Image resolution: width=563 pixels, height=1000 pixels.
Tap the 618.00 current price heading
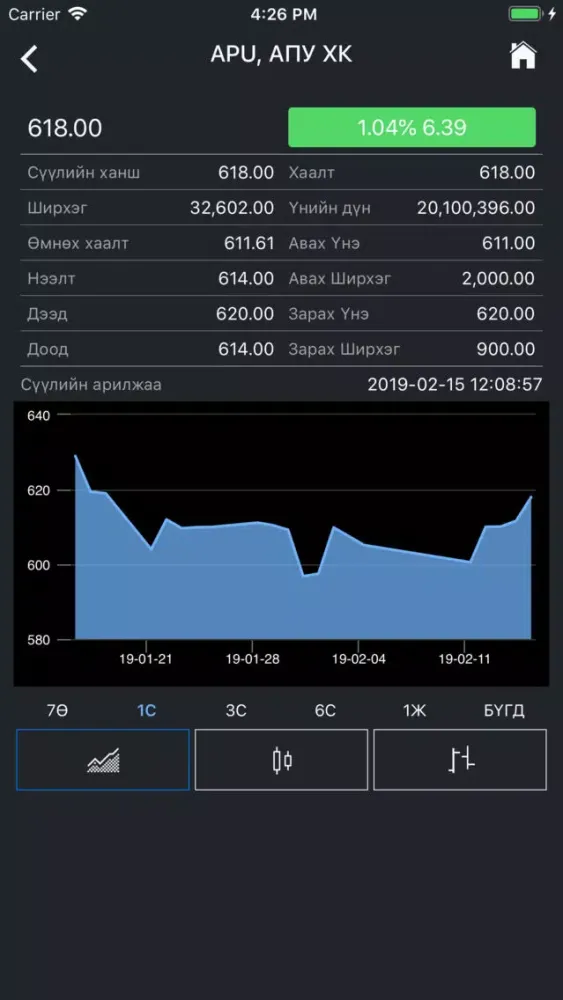click(64, 128)
